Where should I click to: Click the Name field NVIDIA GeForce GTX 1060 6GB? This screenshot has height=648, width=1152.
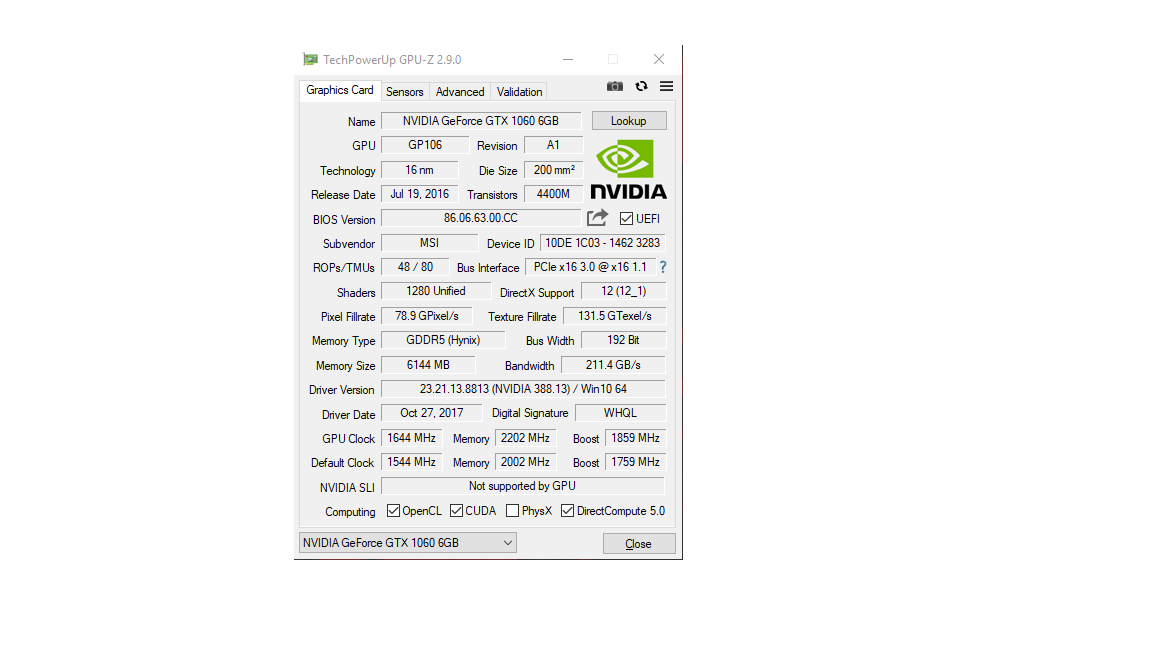(481, 120)
